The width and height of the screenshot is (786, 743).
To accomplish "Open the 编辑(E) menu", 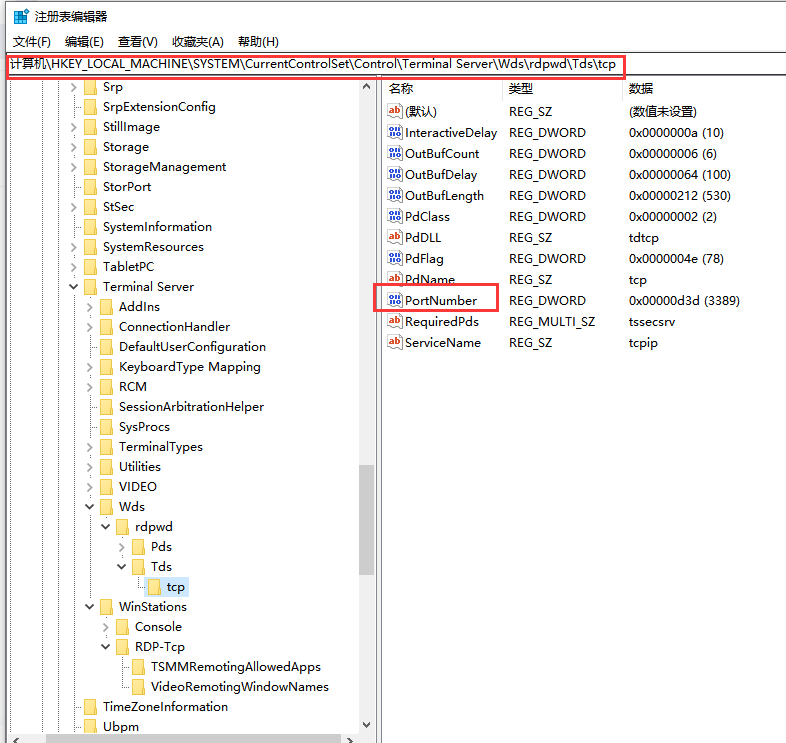I will (x=84, y=42).
